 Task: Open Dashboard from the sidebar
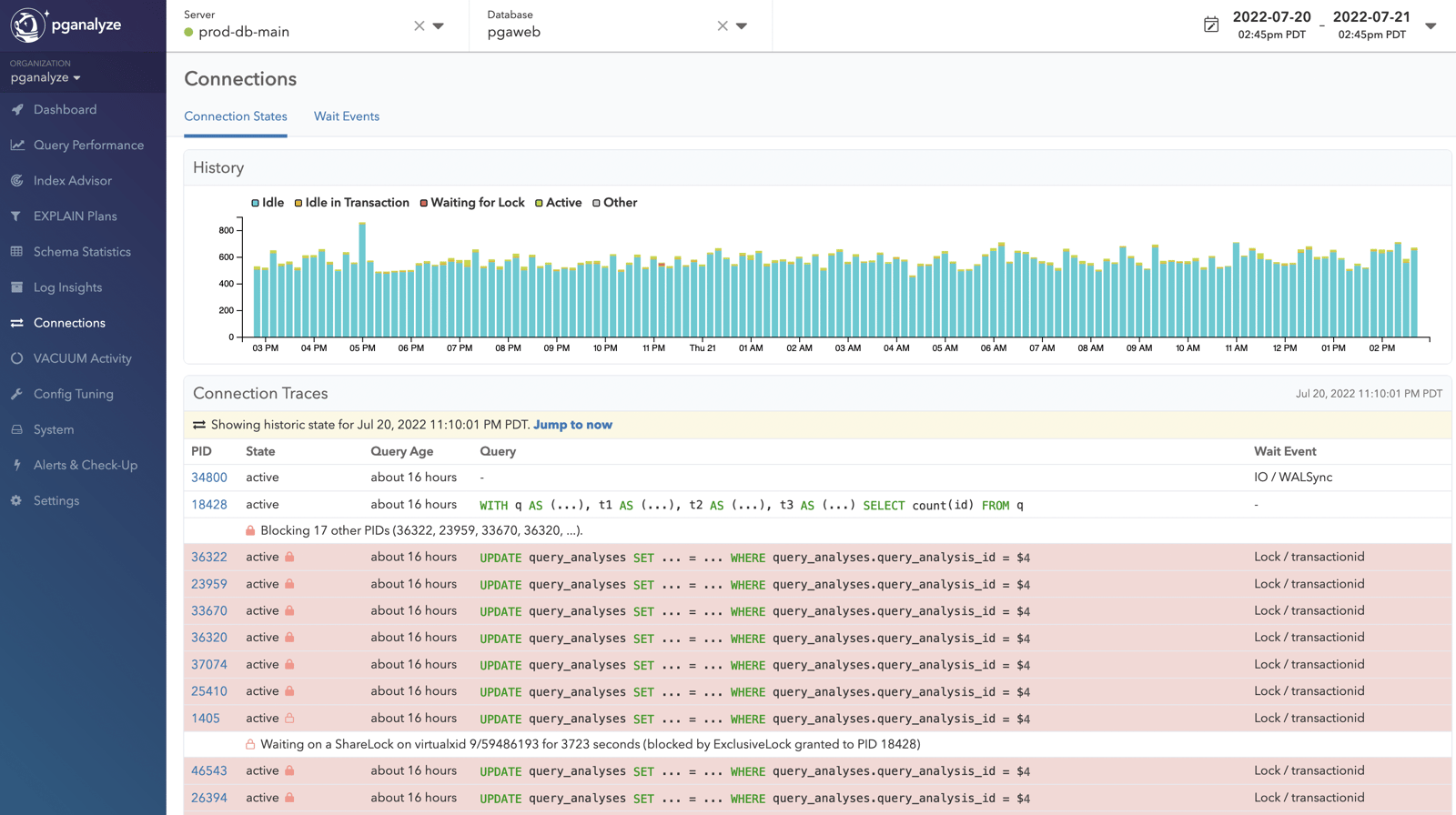pyautogui.click(x=65, y=109)
